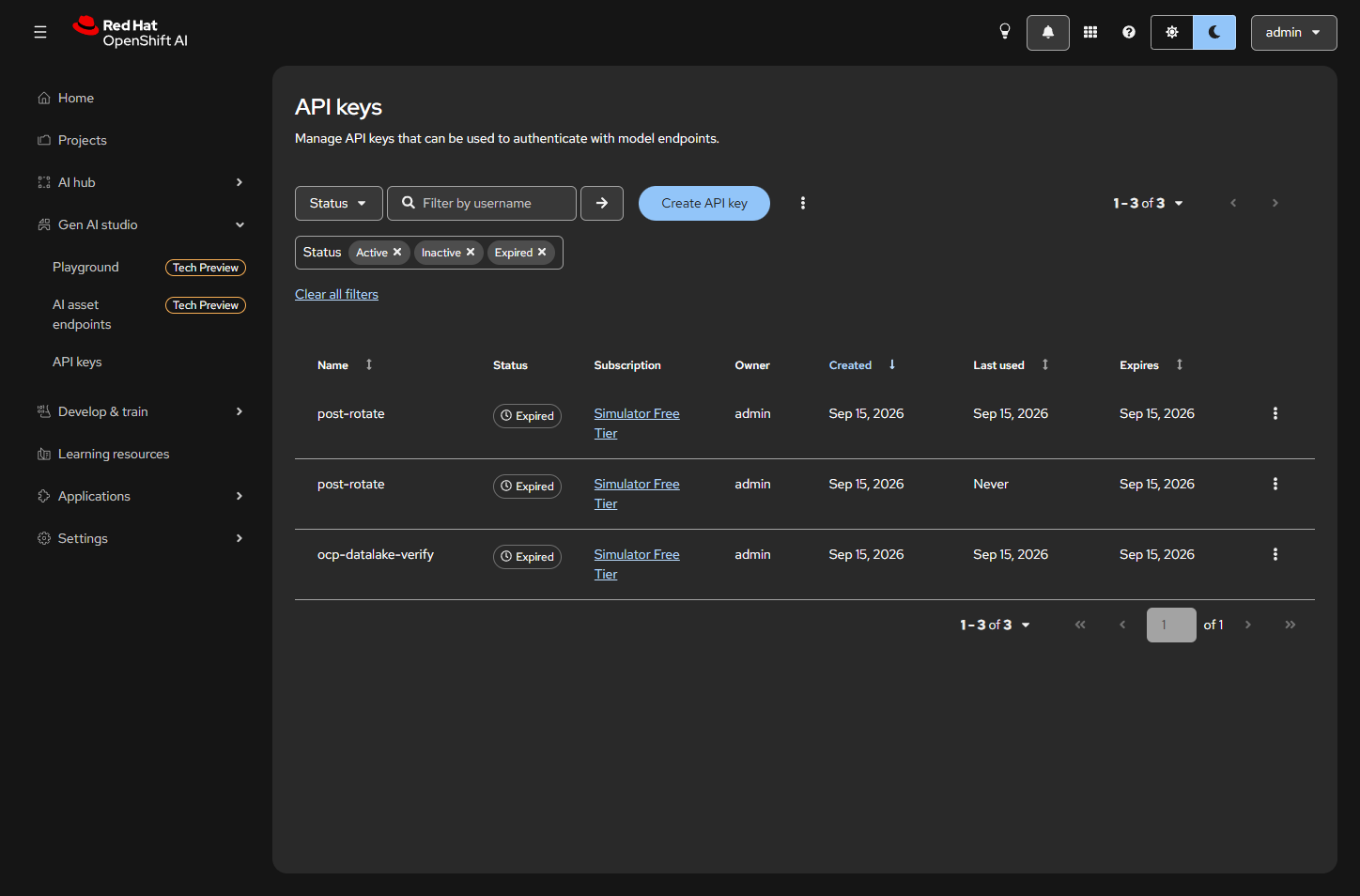The height and width of the screenshot is (896, 1360).
Task: Open notifications bell
Action: pyautogui.click(x=1048, y=33)
